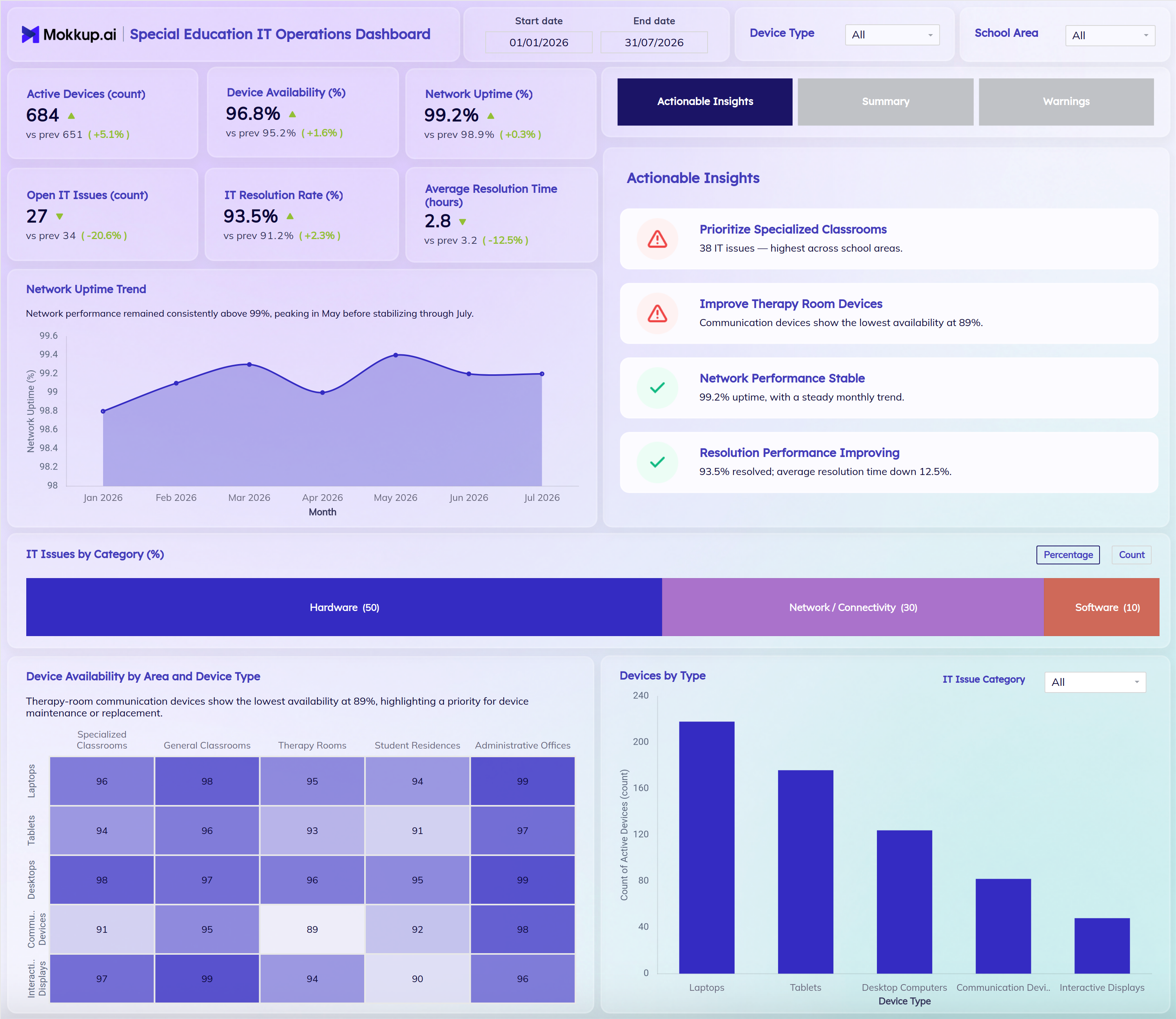1176x1019 pixels.
Task: Click the Tablets bar in Devices by Type
Action: tap(805, 872)
